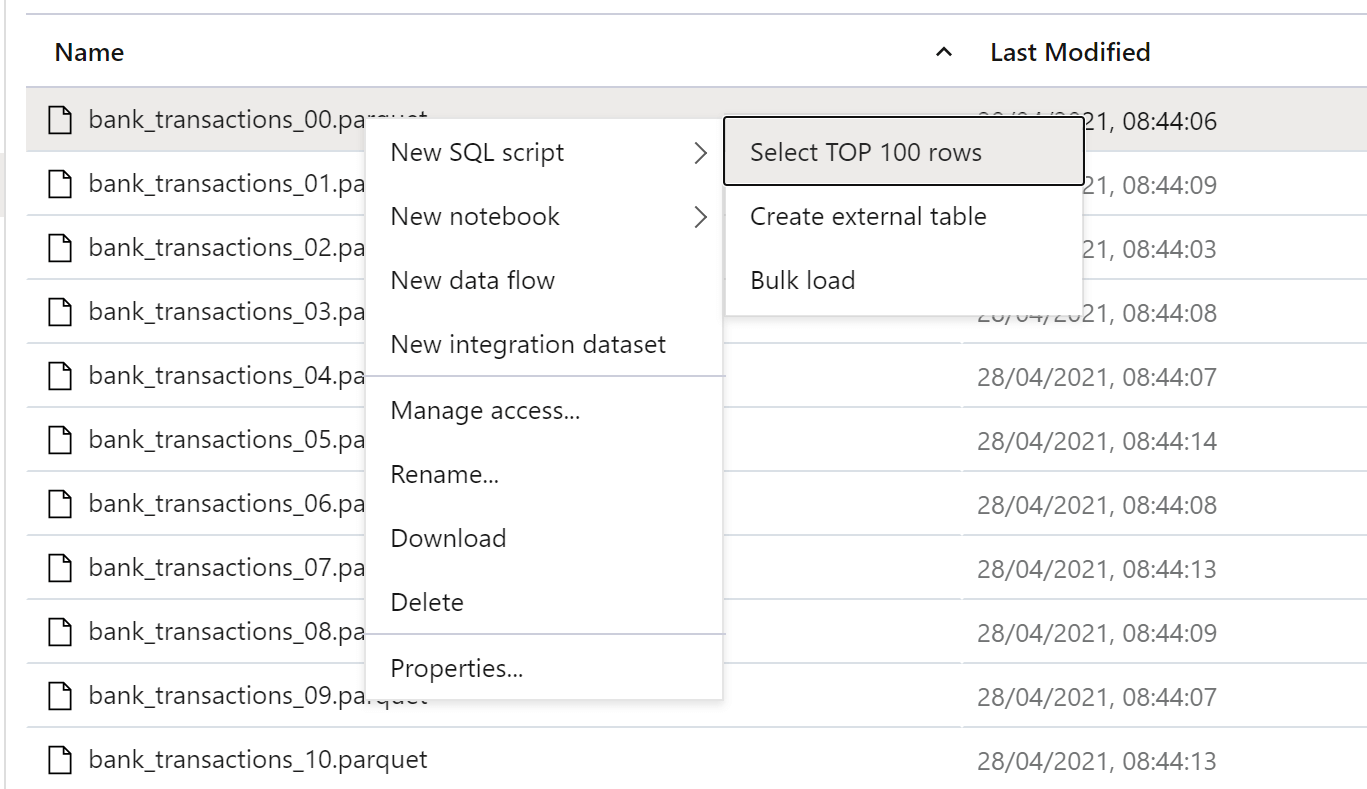Screen dimensions: 1367x789
Task: Choose Create external table option
Action: pyautogui.click(x=904, y=217)
